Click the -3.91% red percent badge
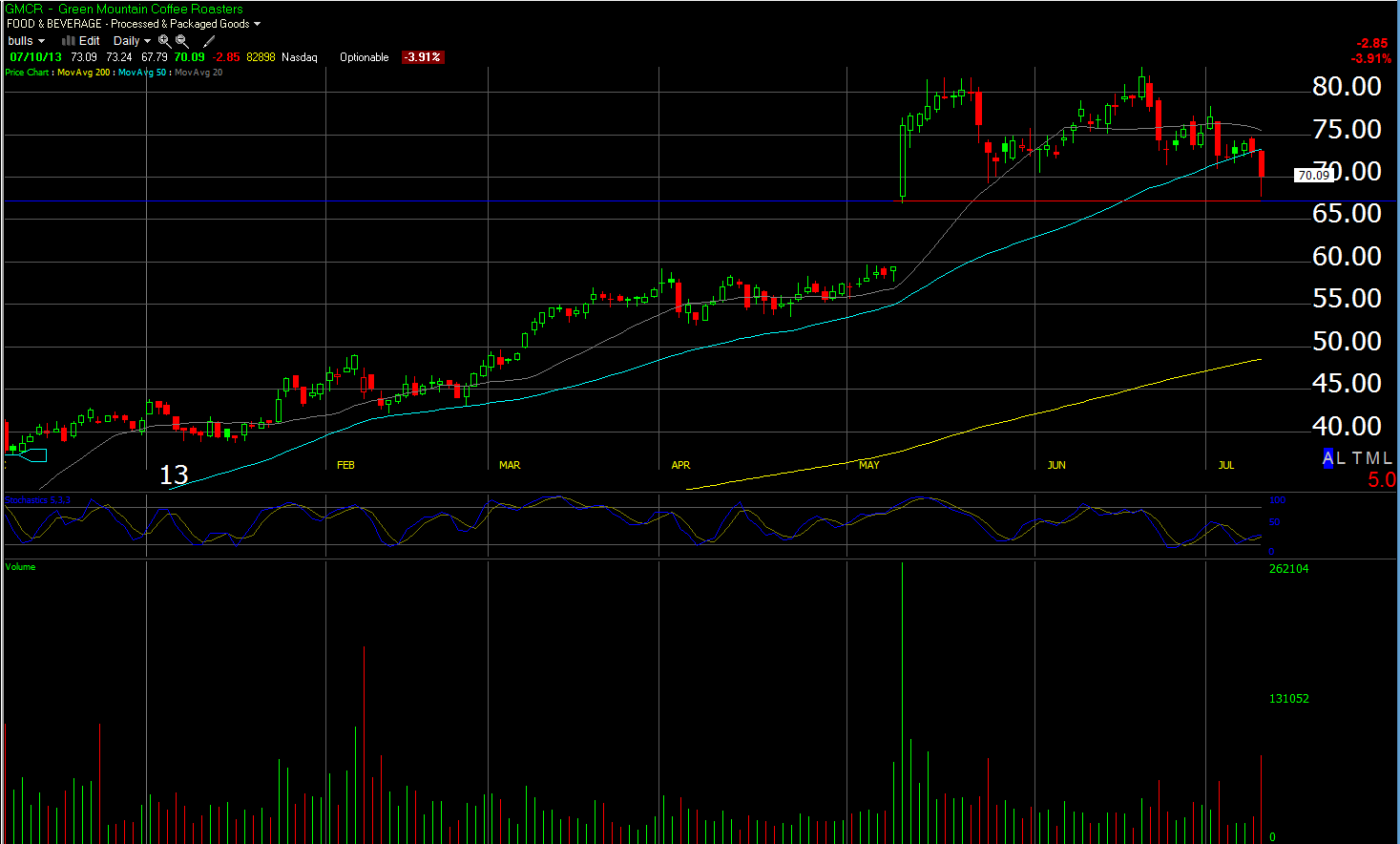This screenshot has width=1400, height=844. pos(422,57)
